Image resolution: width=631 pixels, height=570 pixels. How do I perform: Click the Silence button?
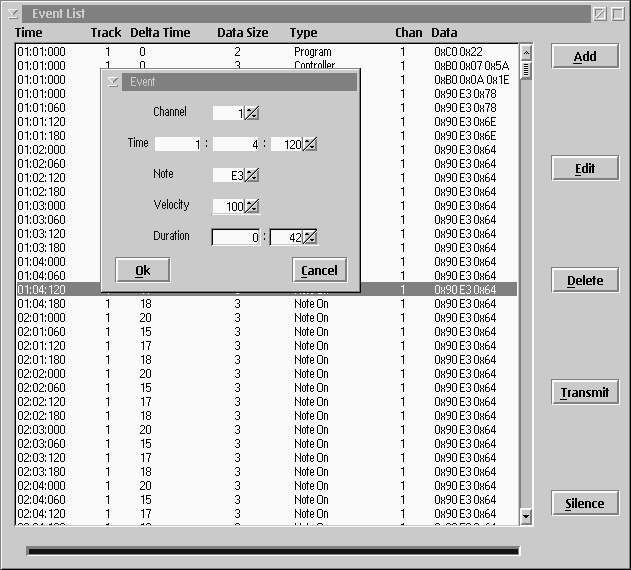point(585,503)
